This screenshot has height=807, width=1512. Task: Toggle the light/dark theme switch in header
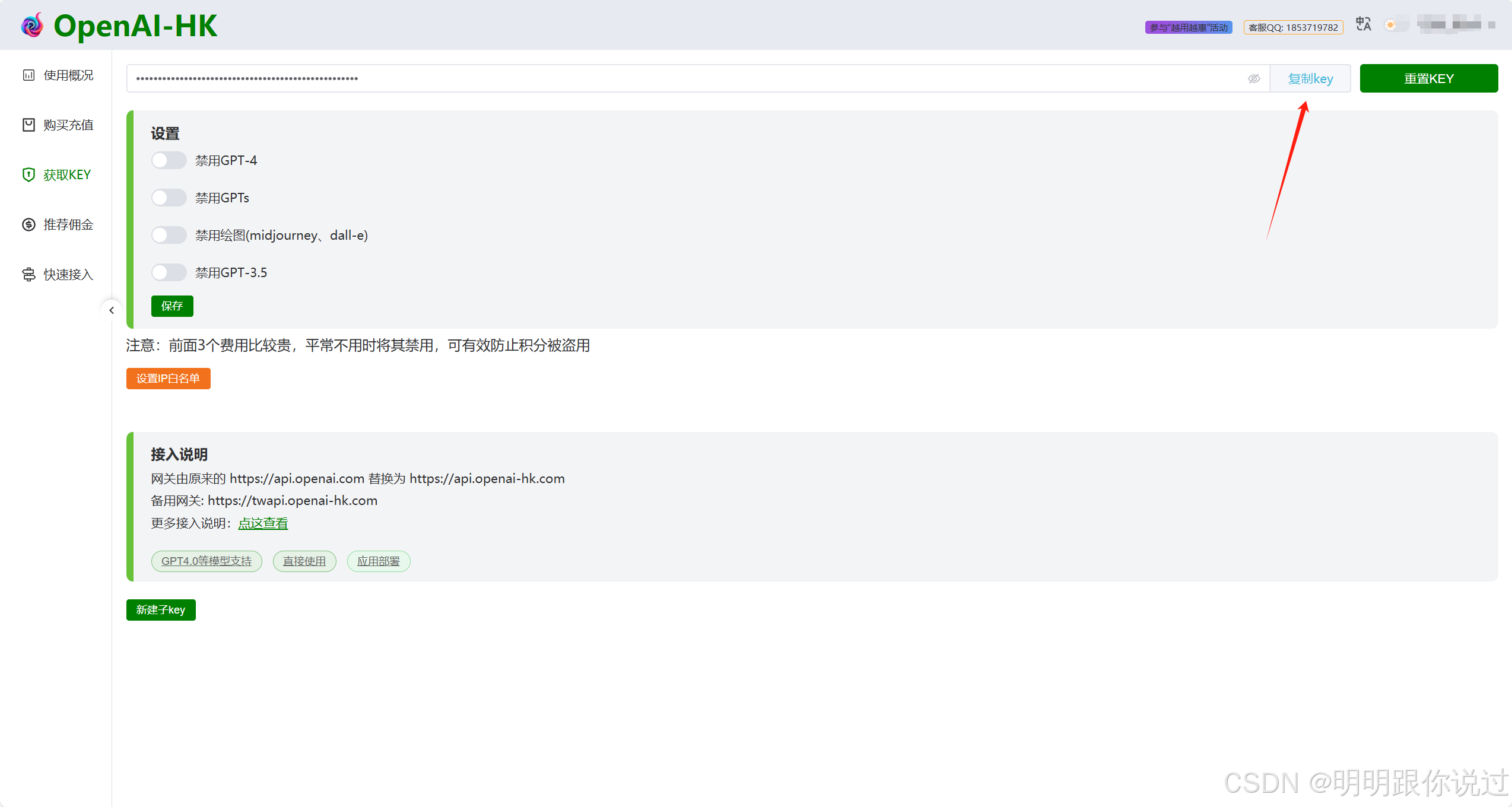click(x=1396, y=25)
